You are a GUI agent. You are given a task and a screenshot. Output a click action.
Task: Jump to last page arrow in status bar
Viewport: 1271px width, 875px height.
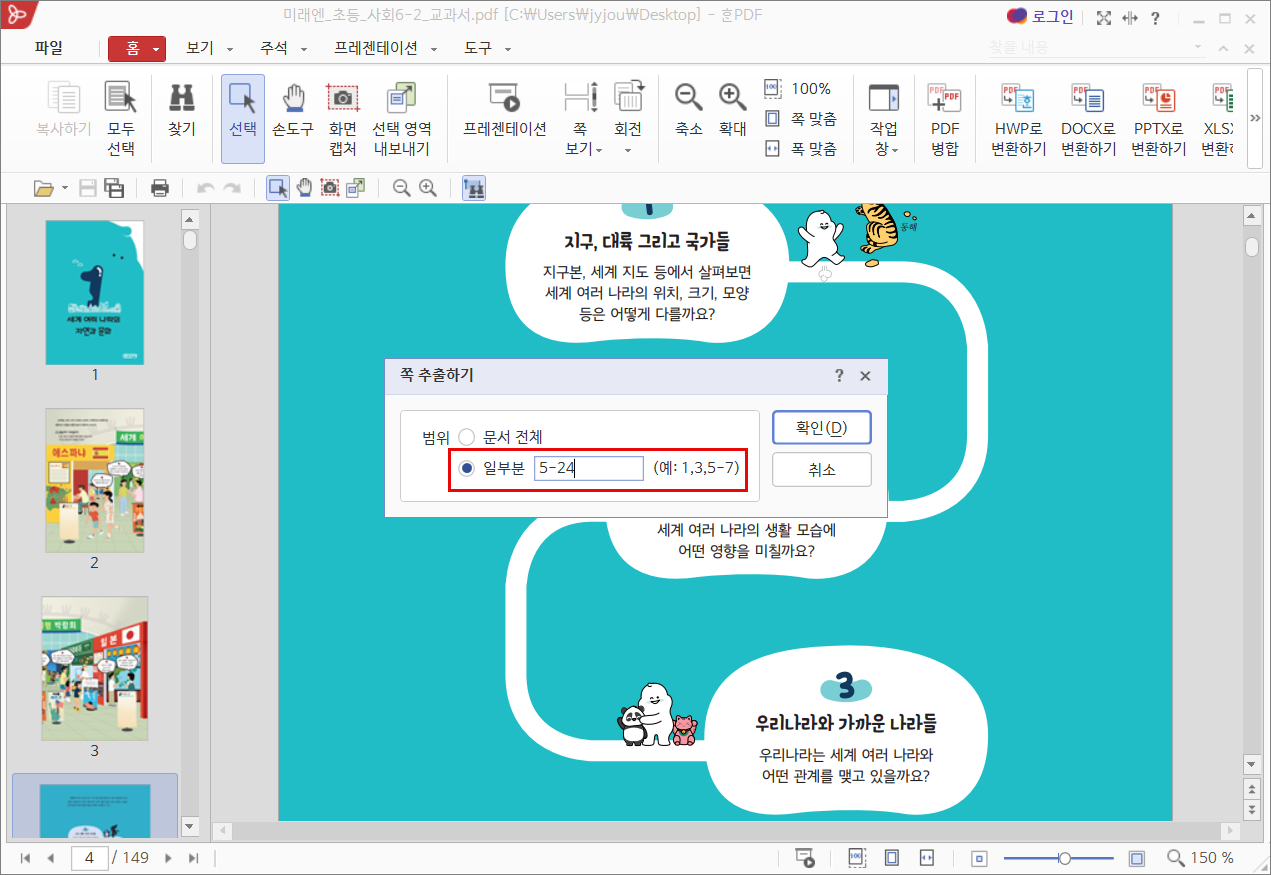[x=194, y=858]
